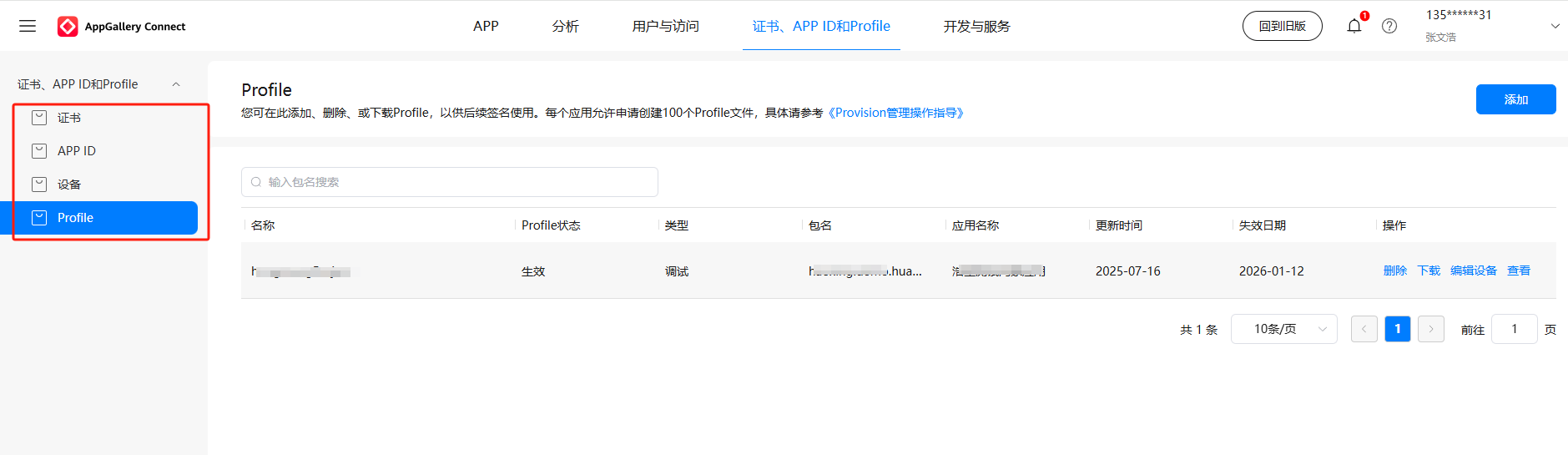Click the Profile状态 column header

[x=551, y=225]
